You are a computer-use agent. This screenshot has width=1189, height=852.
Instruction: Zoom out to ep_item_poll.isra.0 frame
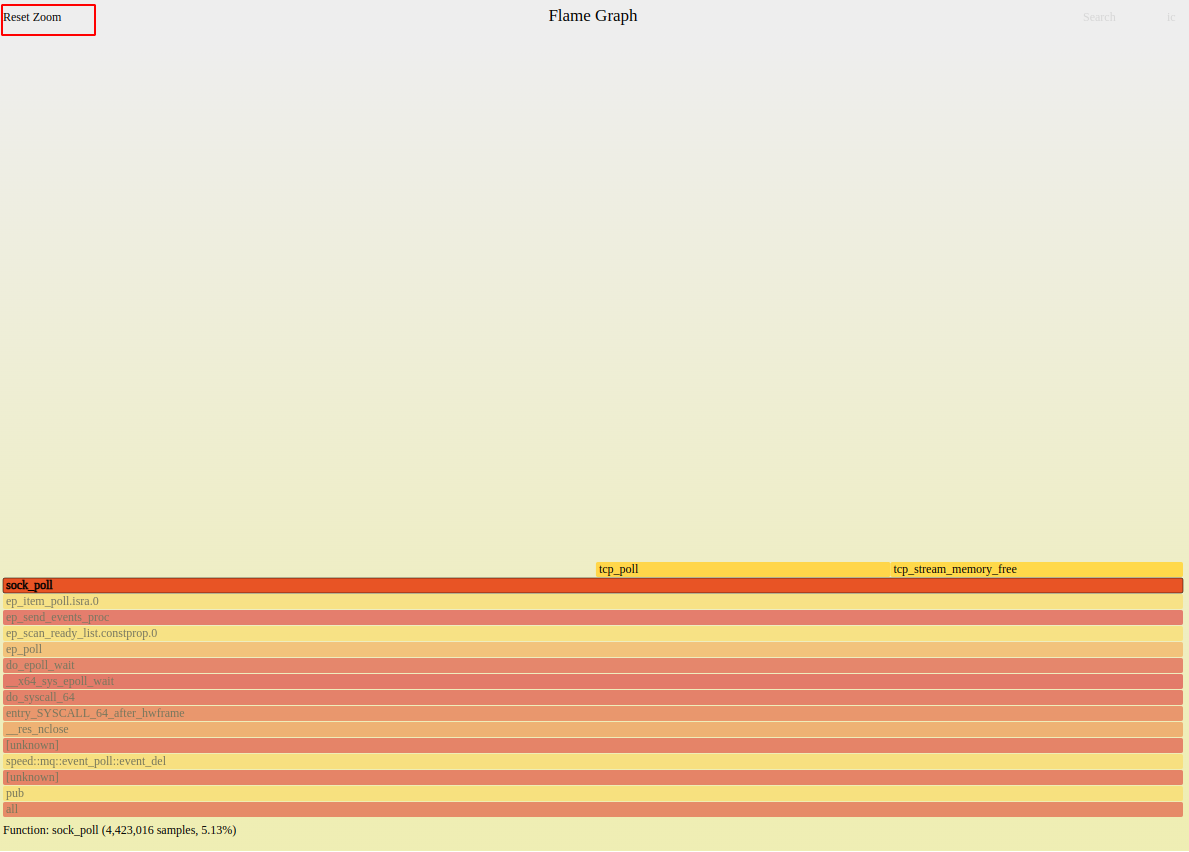(x=592, y=601)
